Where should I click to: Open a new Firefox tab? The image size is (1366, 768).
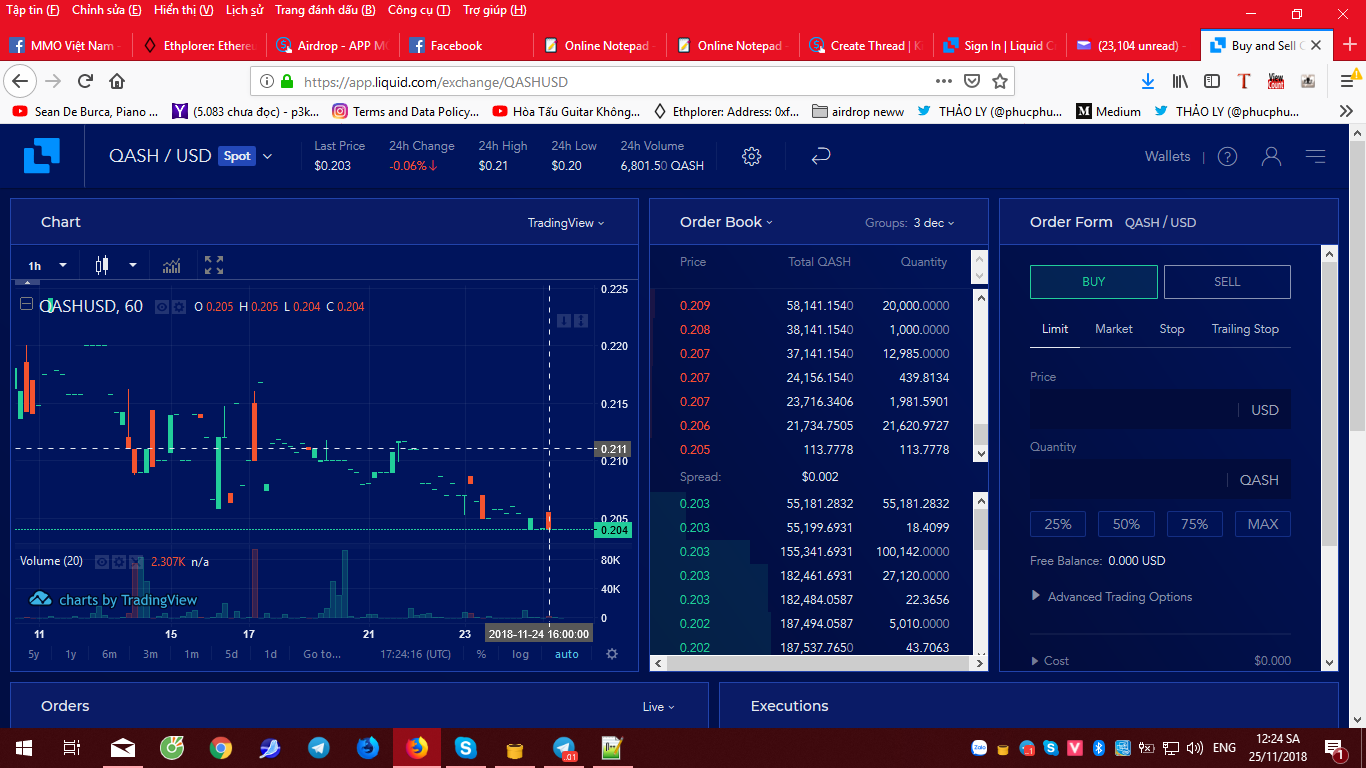coord(1348,45)
